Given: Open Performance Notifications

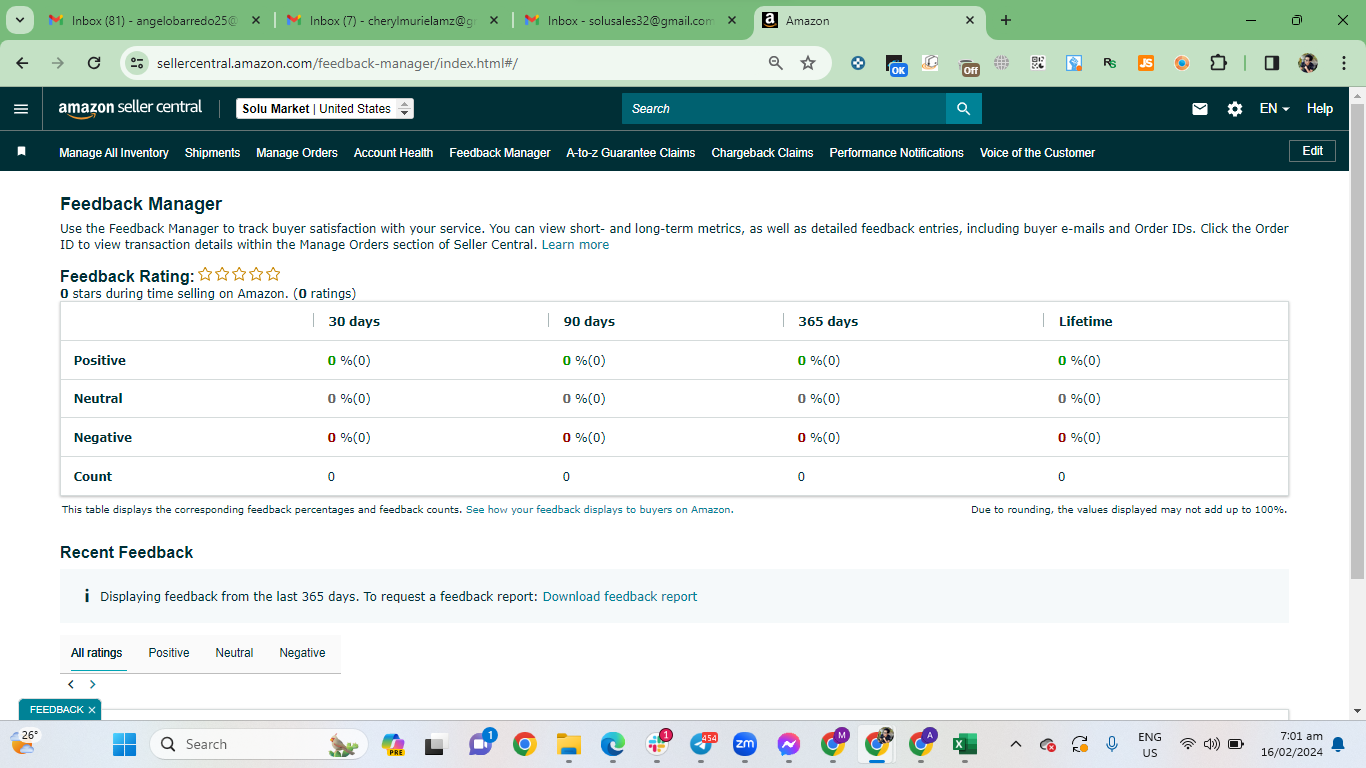Looking at the screenshot, I should [x=897, y=153].
